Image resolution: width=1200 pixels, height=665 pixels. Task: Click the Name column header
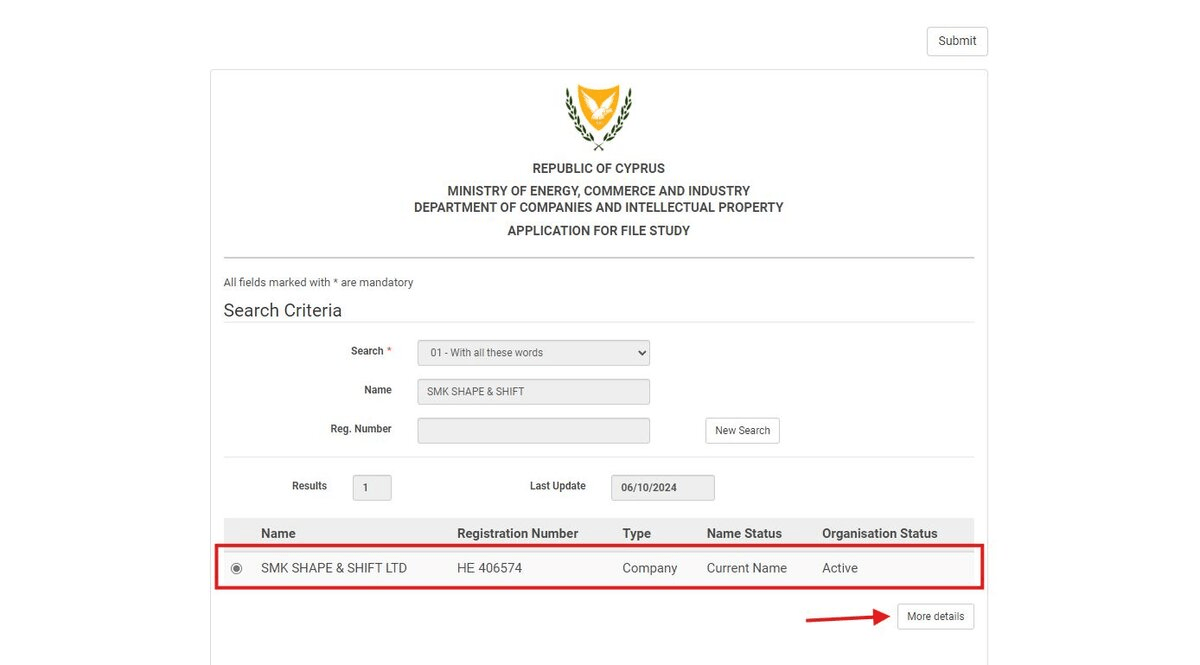[x=278, y=533]
